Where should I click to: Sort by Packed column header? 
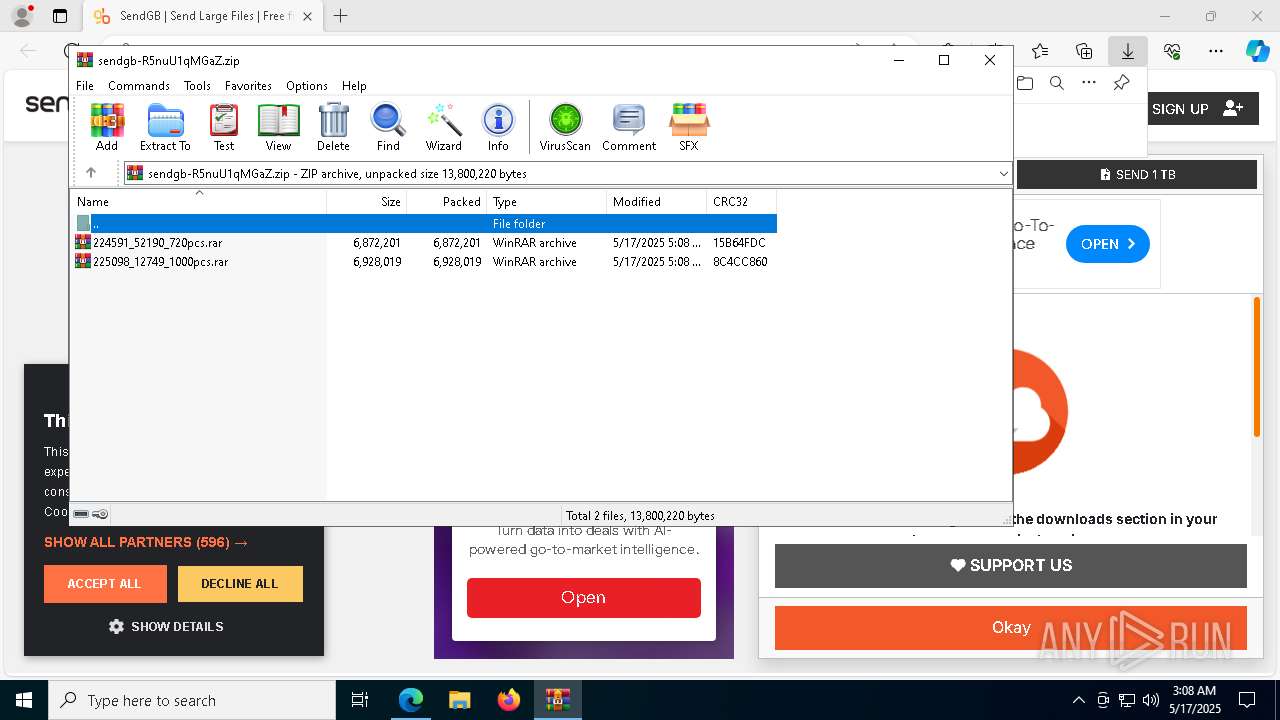(x=447, y=202)
